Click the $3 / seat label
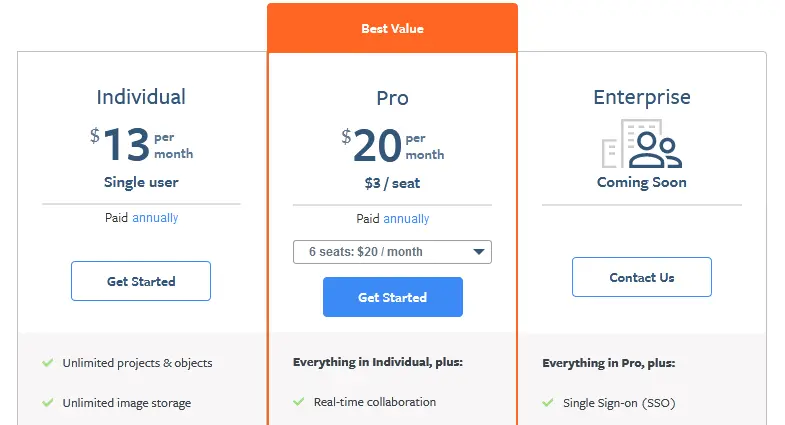 [392, 183]
